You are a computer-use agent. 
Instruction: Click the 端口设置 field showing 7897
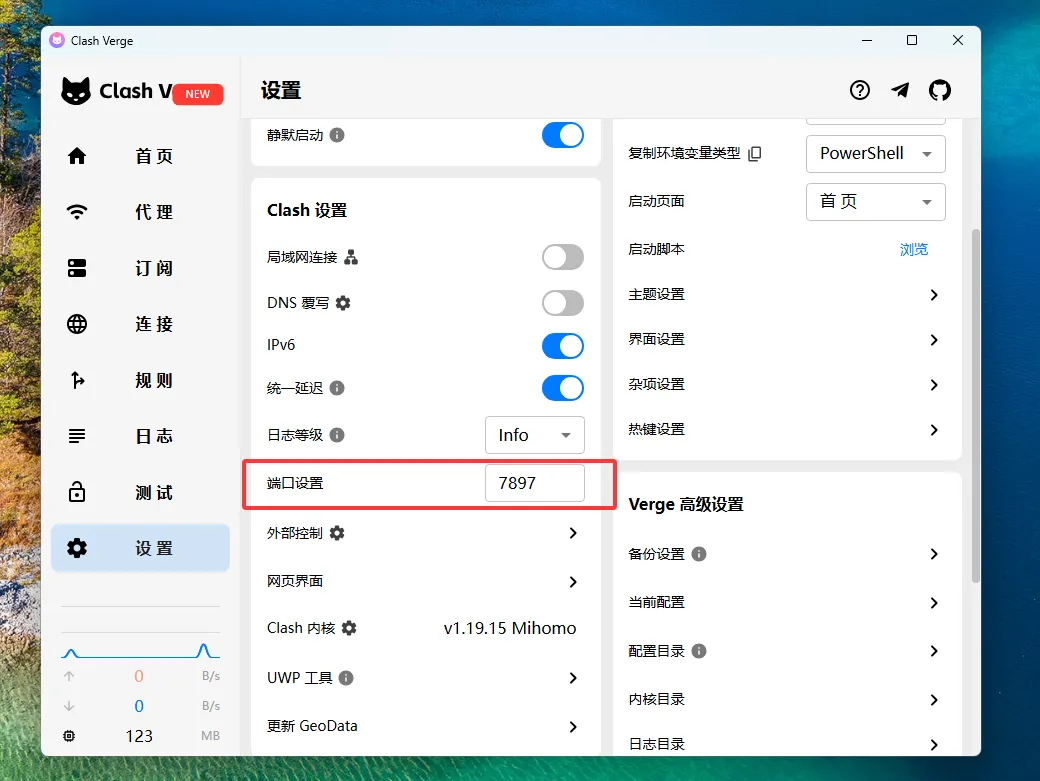pos(535,483)
